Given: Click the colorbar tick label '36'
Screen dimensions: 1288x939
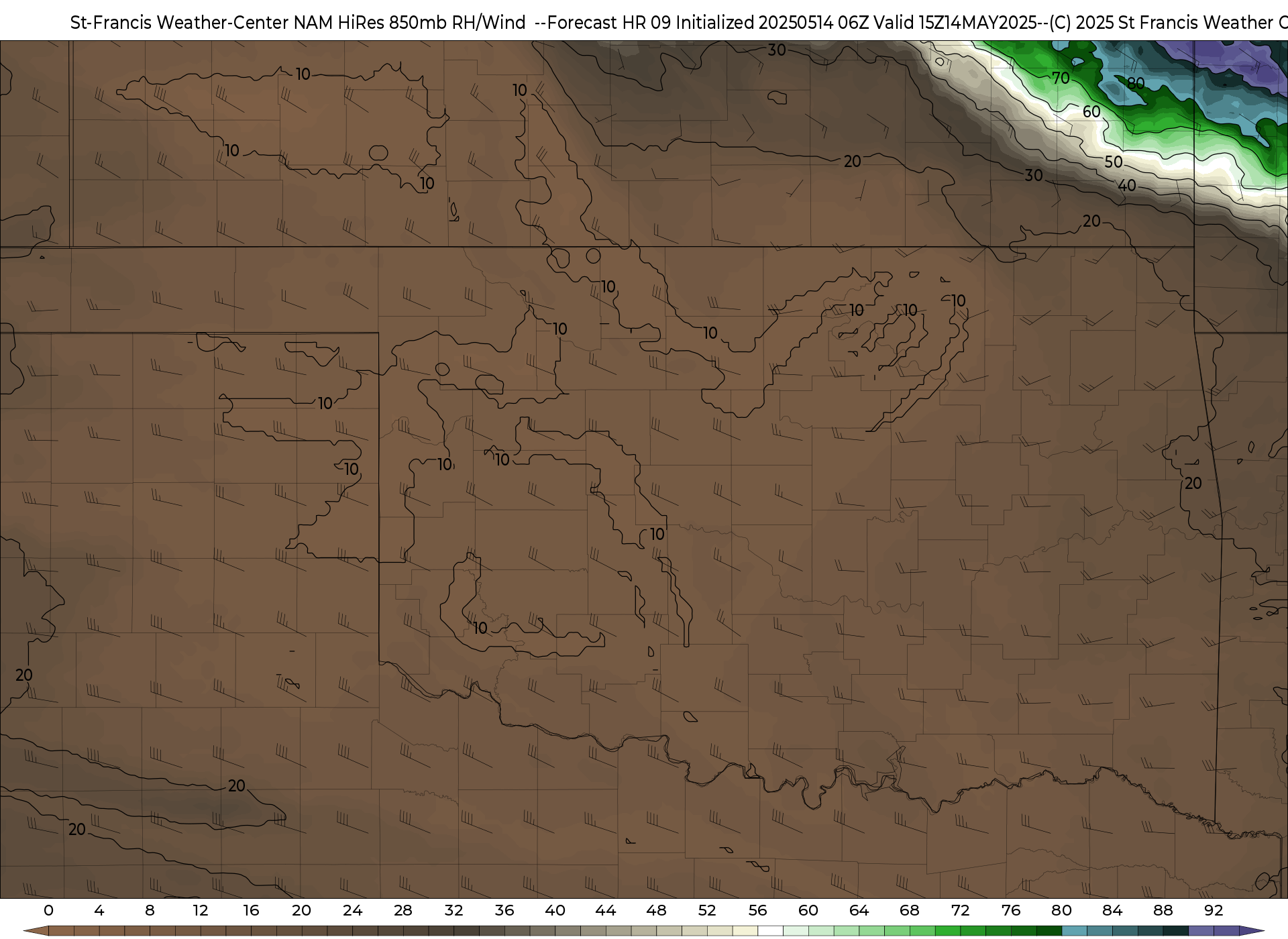Looking at the screenshot, I should (504, 910).
